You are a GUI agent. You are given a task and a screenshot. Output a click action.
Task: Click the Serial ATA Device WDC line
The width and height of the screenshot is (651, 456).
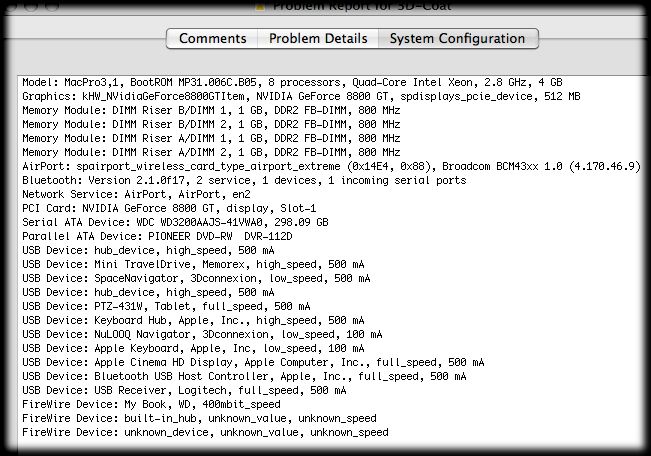175,222
